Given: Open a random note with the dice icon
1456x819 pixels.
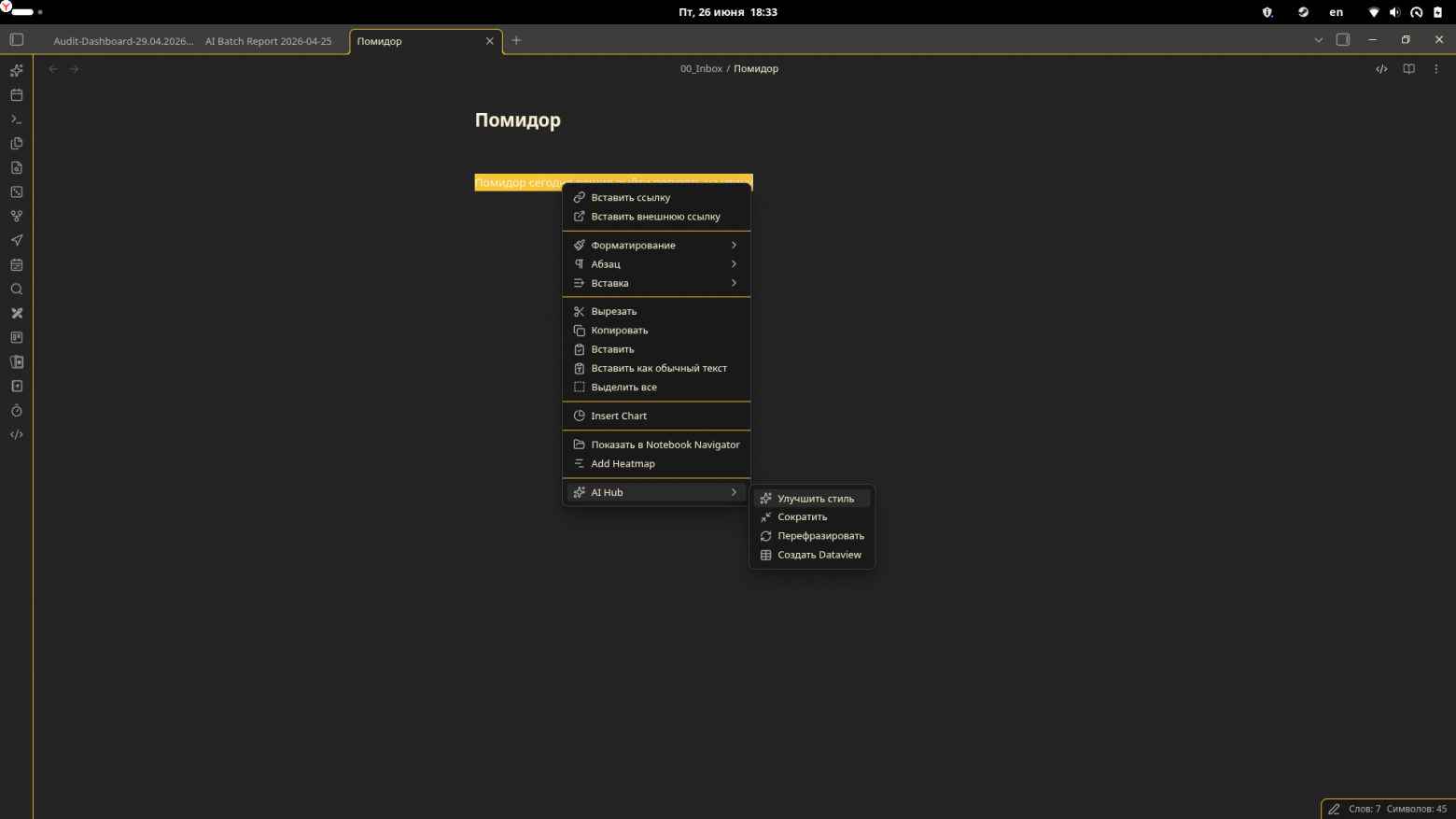Looking at the screenshot, I should pos(16,192).
